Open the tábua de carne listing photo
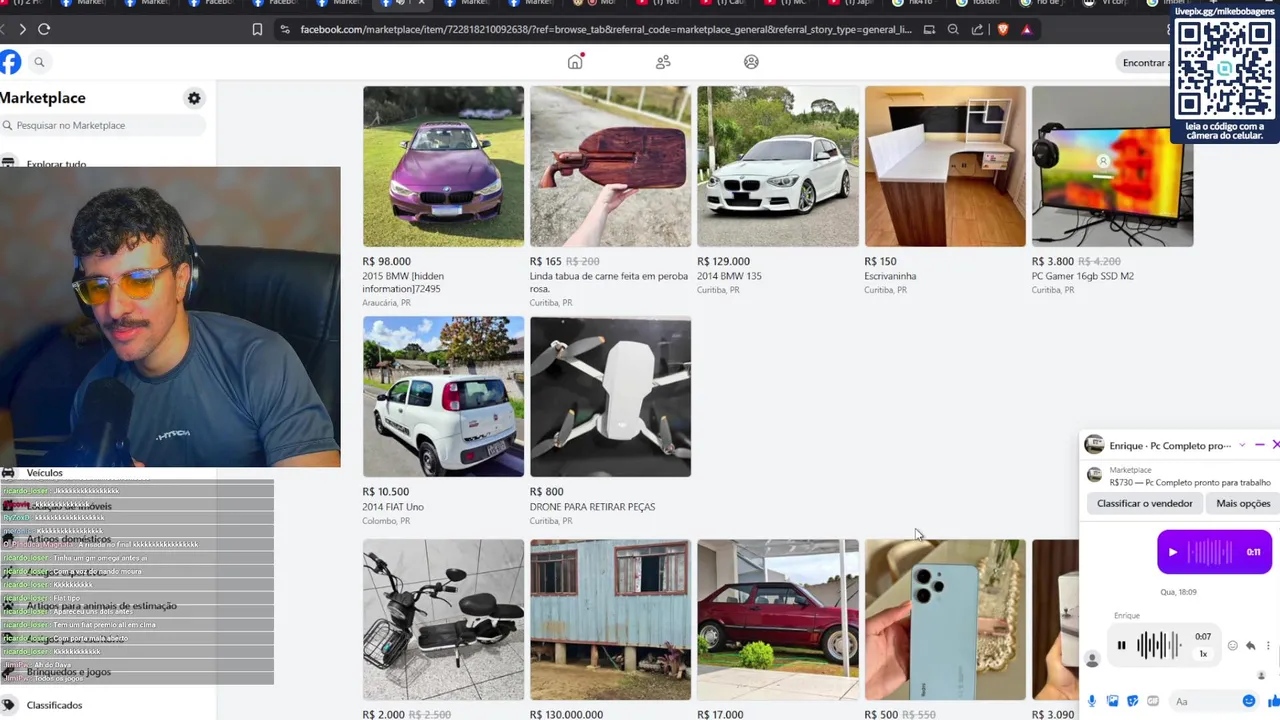 610,166
